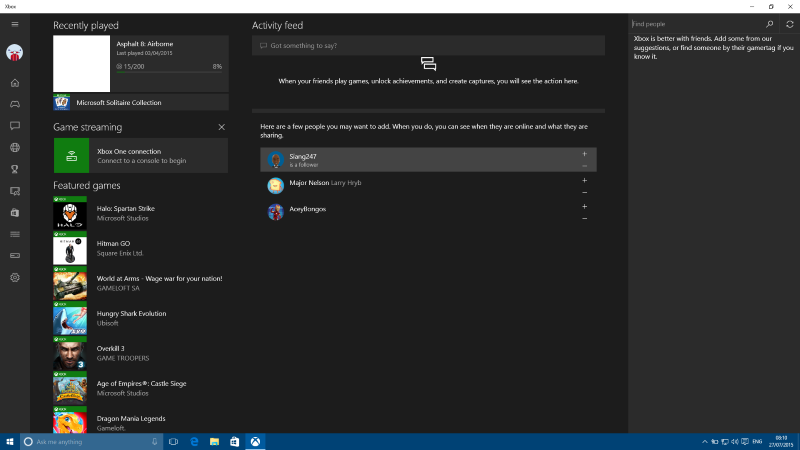Viewport: 800px width, 450px height.
Task: Add AceyBongos with plus icon
Action: tap(585, 207)
